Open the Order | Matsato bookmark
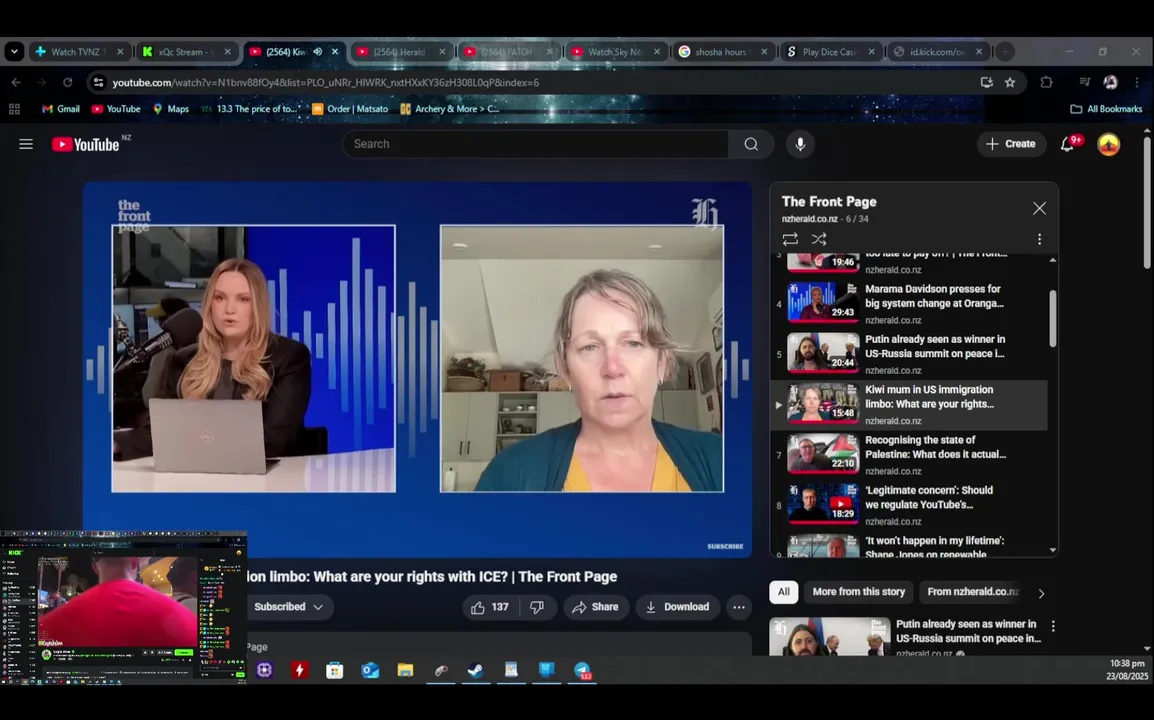 click(350, 109)
